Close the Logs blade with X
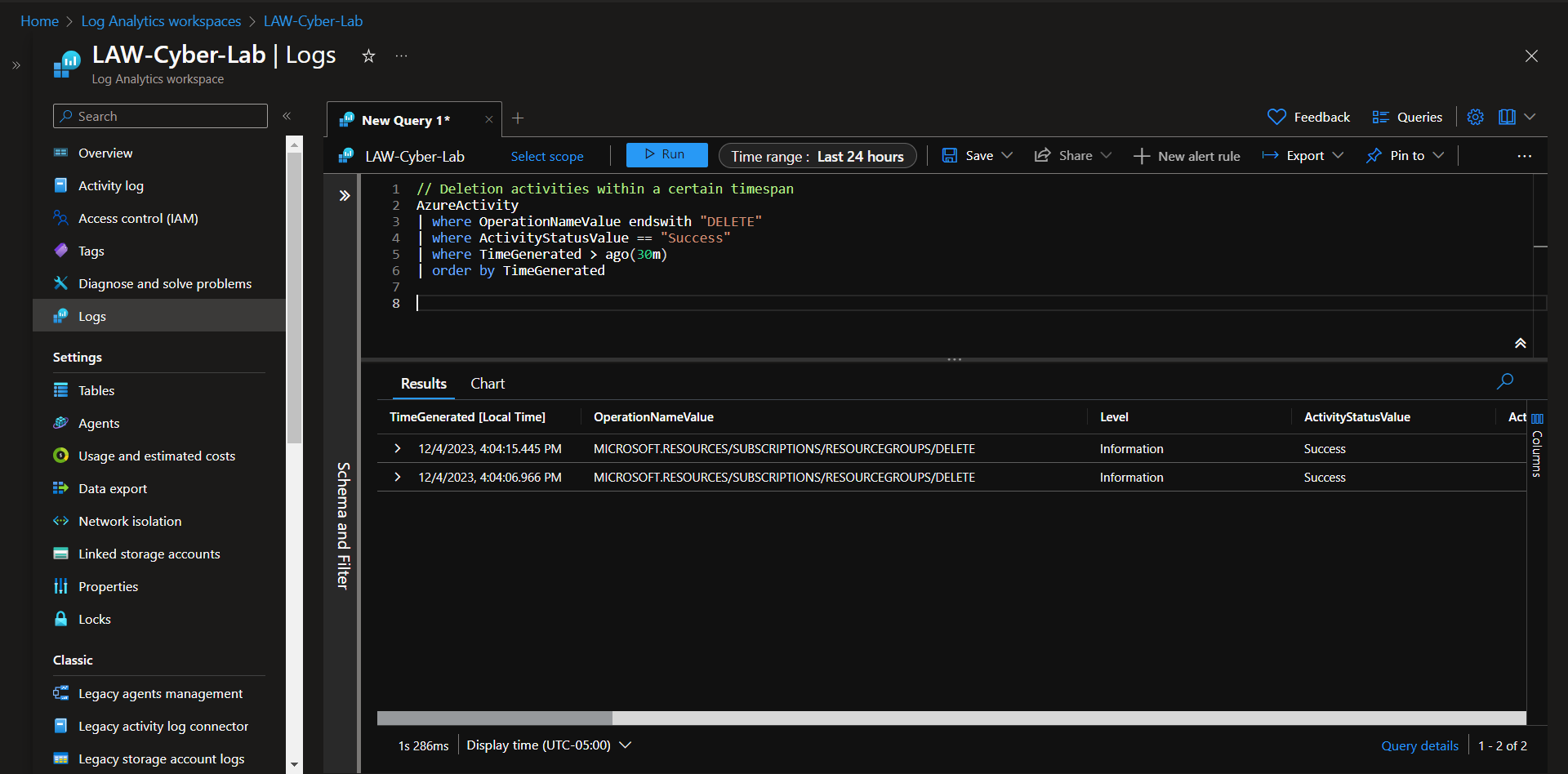 click(x=1531, y=56)
